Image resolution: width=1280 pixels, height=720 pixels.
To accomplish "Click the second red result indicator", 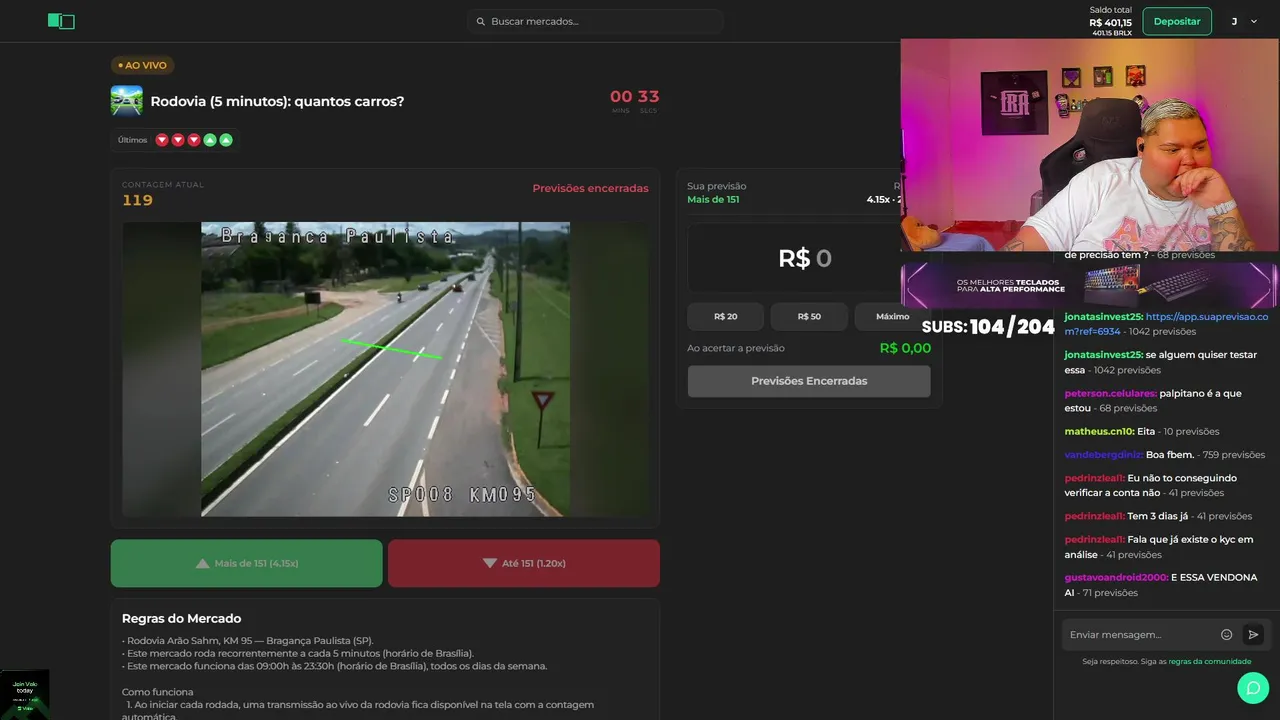I will pos(178,140).
